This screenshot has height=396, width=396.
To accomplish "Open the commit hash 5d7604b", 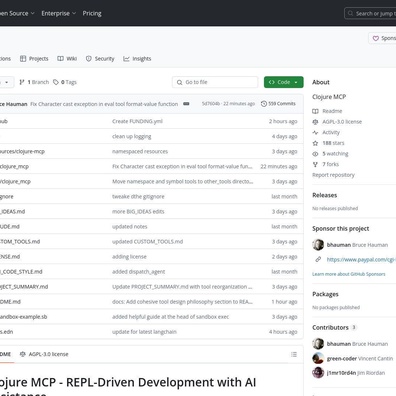I will coord(211,104).
